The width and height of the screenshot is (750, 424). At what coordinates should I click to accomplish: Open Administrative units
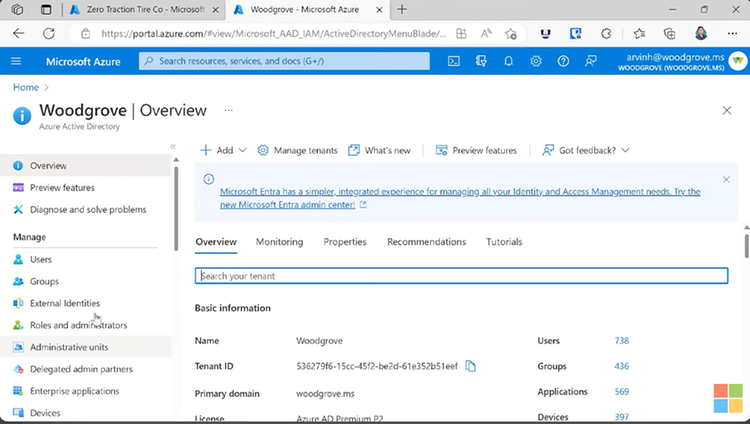tap(86, 347)
